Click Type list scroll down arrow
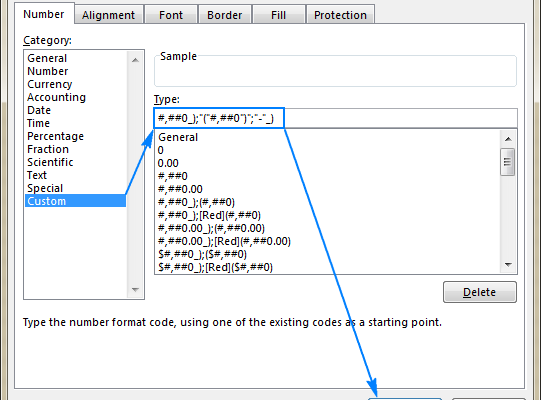The width and height of the screenshot is (541, 400). (508, 265)
